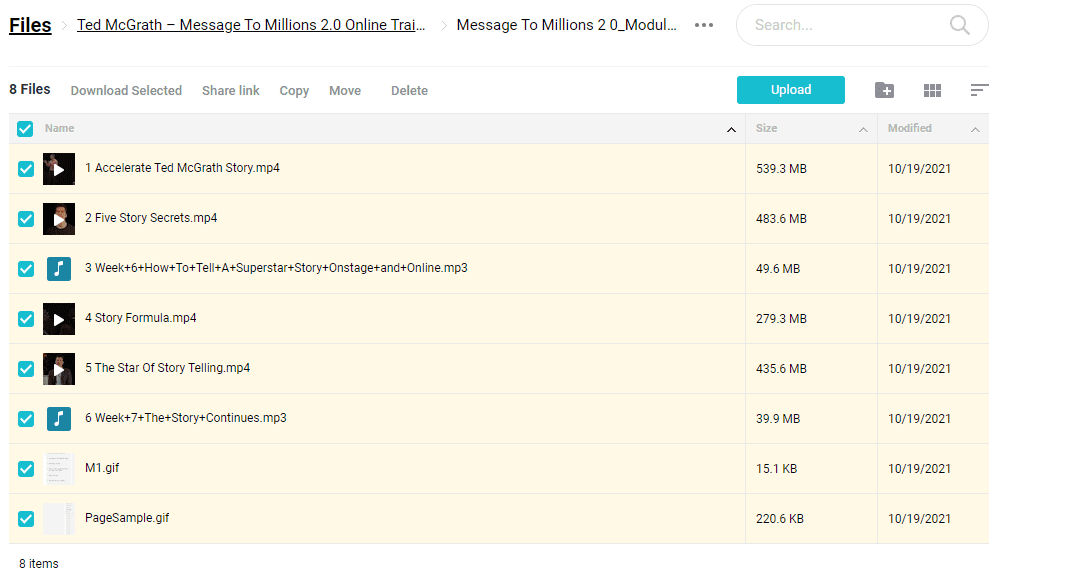Open the breadcrumb ellipsis more options
1081x580 pixels.
tap(704, 25)
